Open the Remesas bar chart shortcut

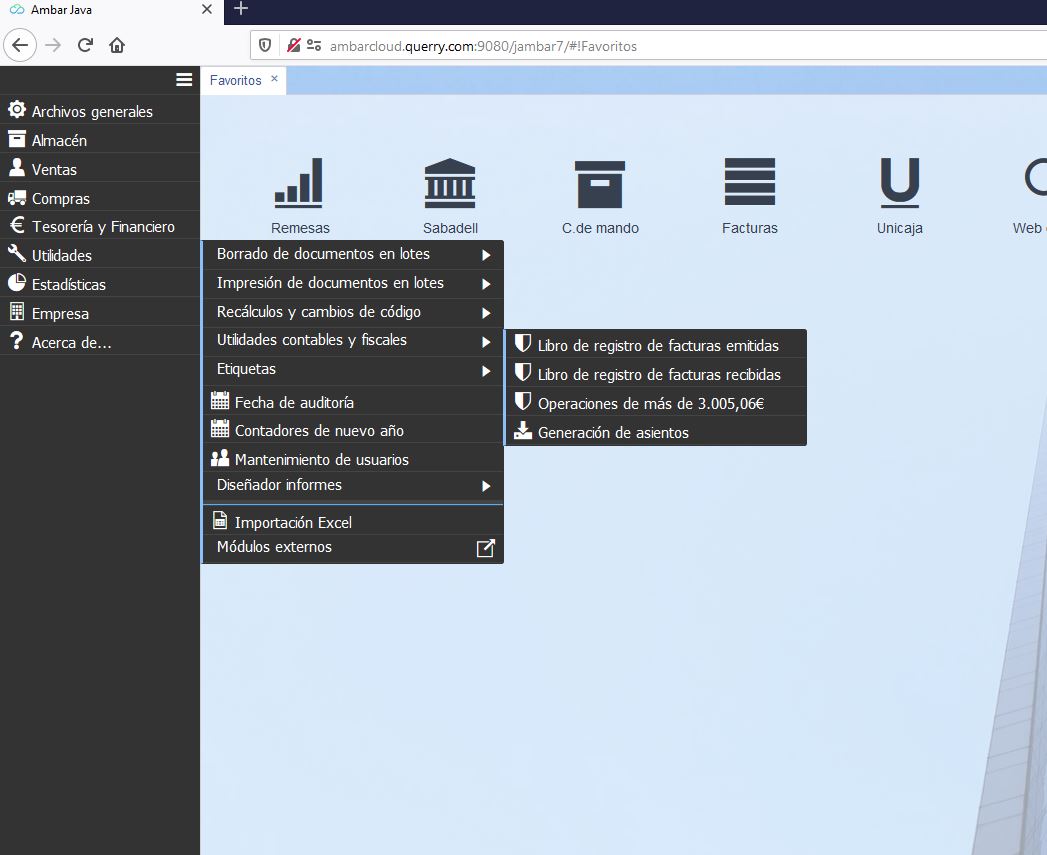coord(299,184)
